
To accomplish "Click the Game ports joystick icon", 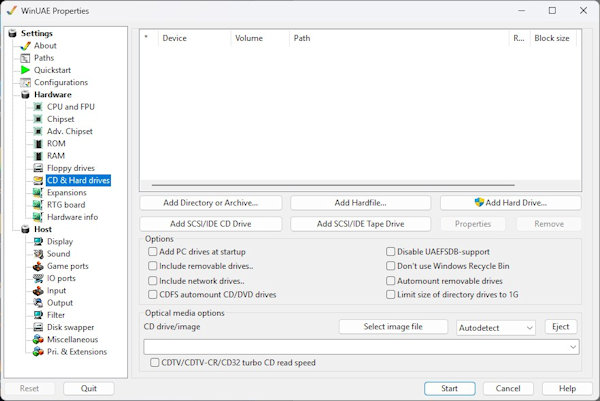I will pyautogui.click(x=38, y=266).
